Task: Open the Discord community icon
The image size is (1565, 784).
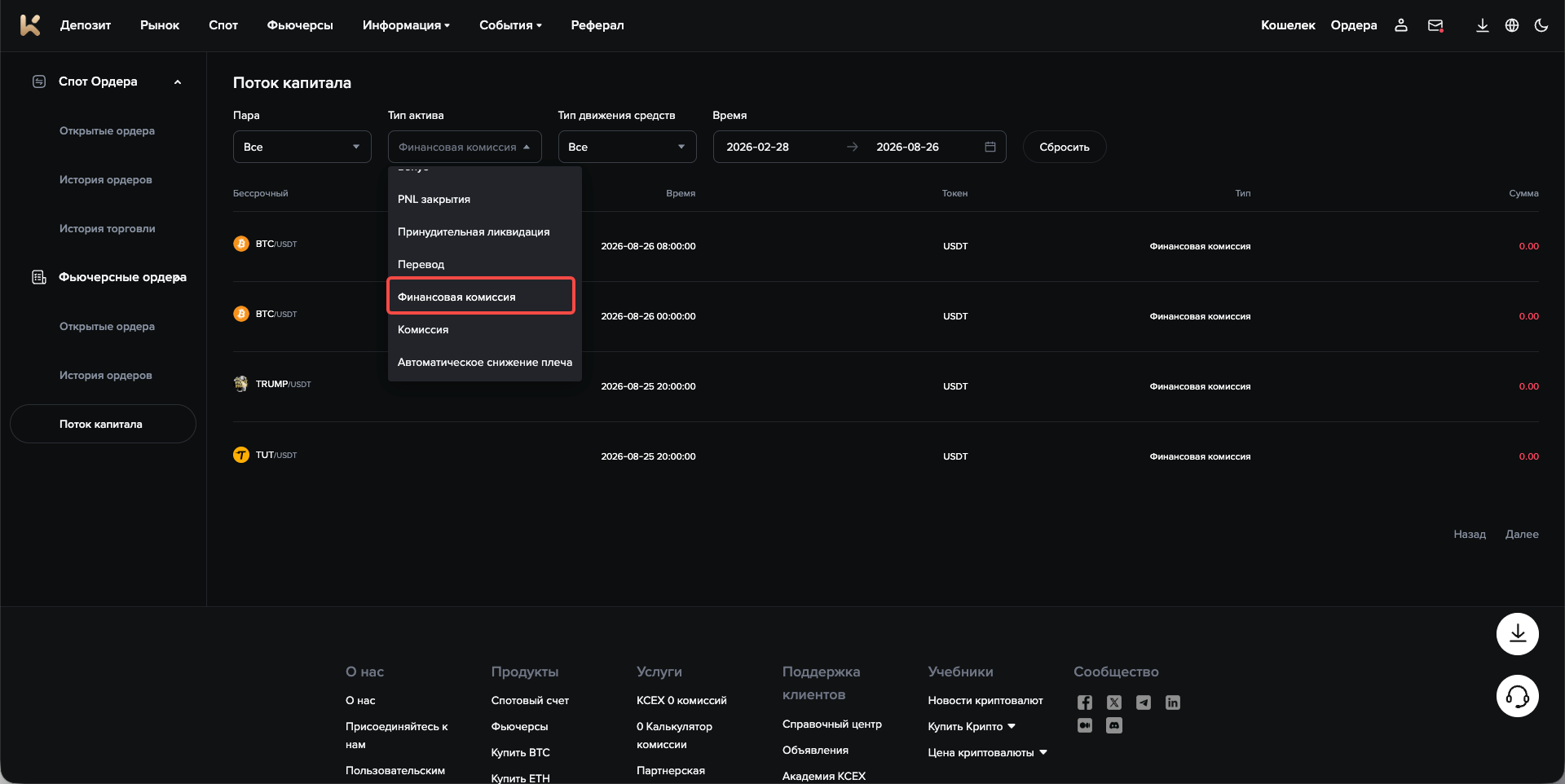Action: click(1114, 725)
